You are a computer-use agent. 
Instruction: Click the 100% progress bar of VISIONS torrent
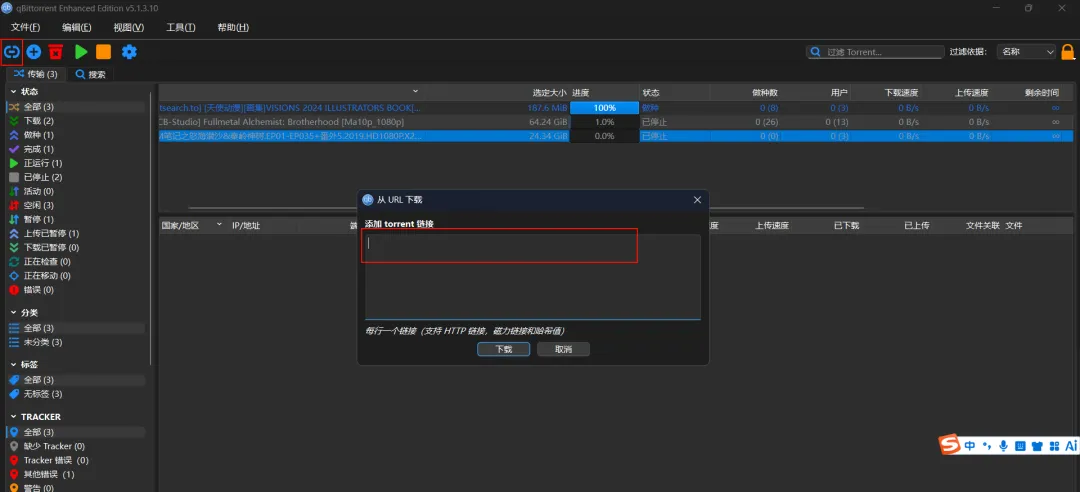(604, 107)
